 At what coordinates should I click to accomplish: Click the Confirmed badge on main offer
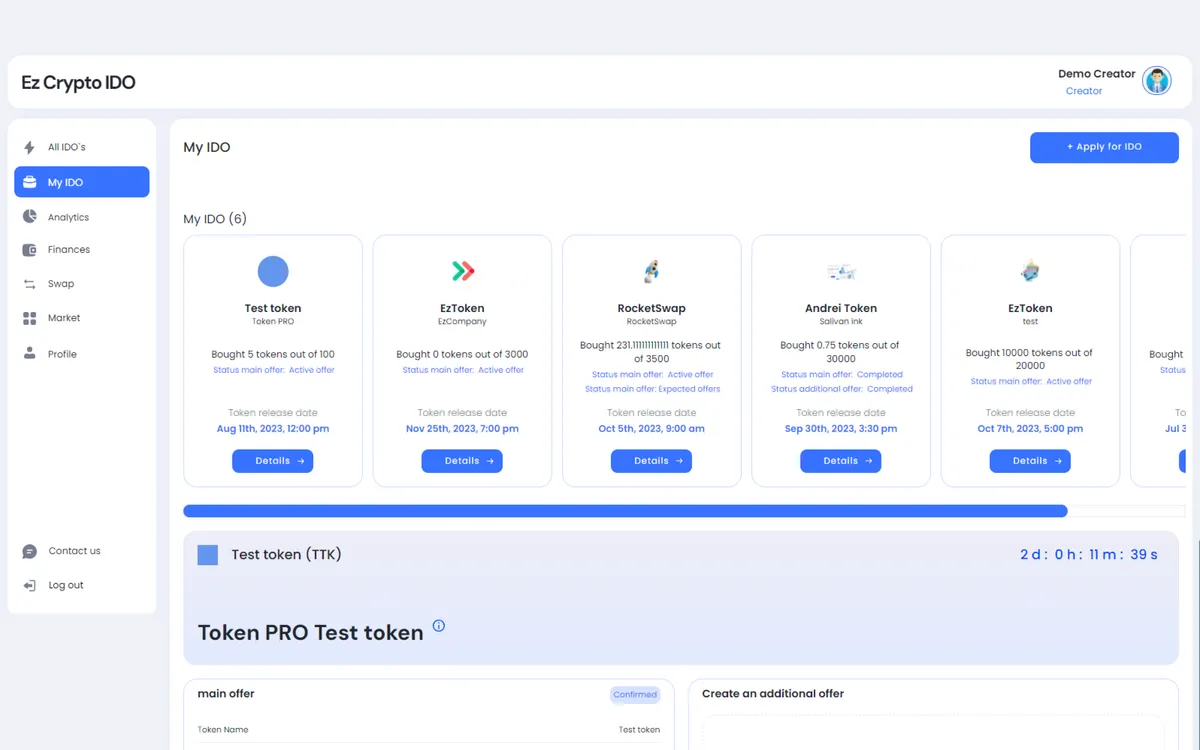[x=635, y=694]
